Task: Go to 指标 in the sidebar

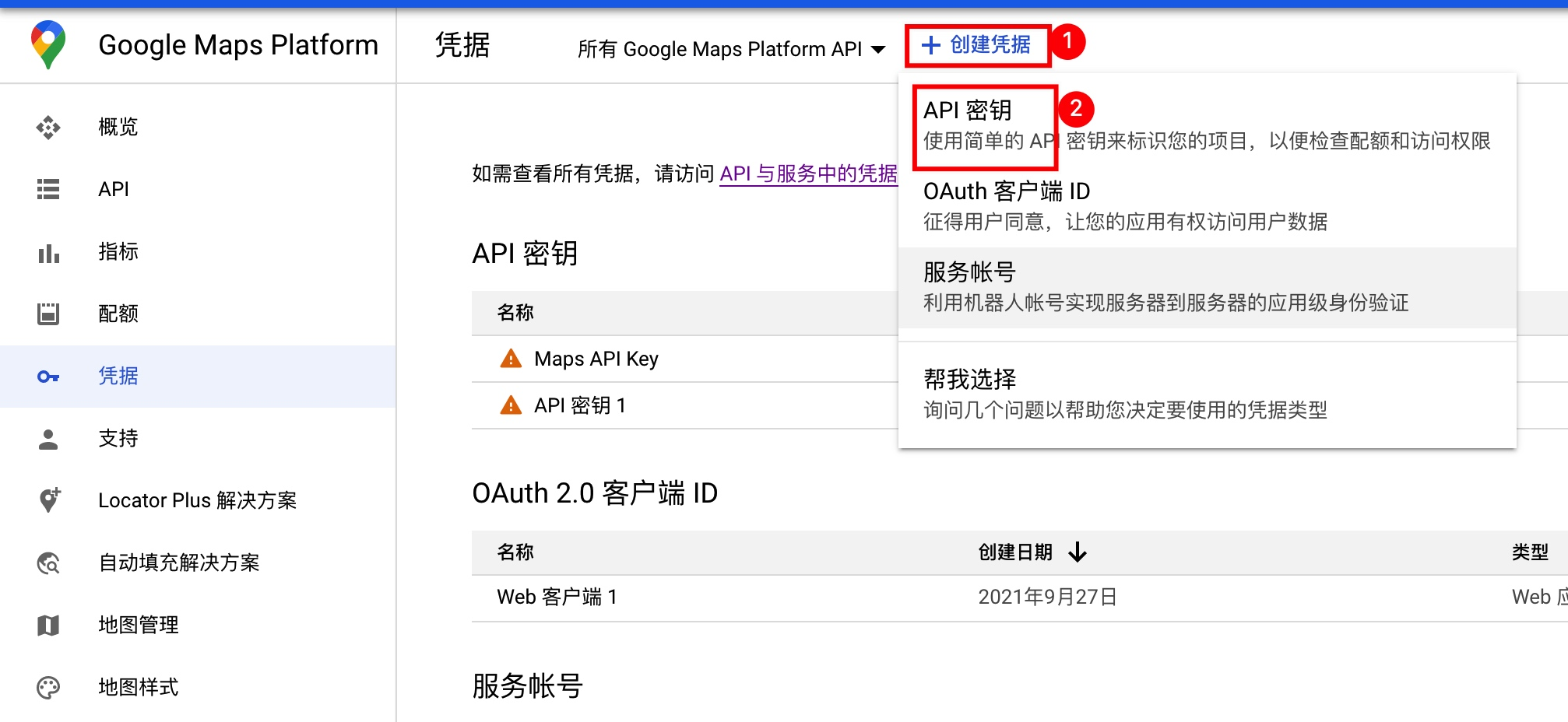Action: [198, 251]
